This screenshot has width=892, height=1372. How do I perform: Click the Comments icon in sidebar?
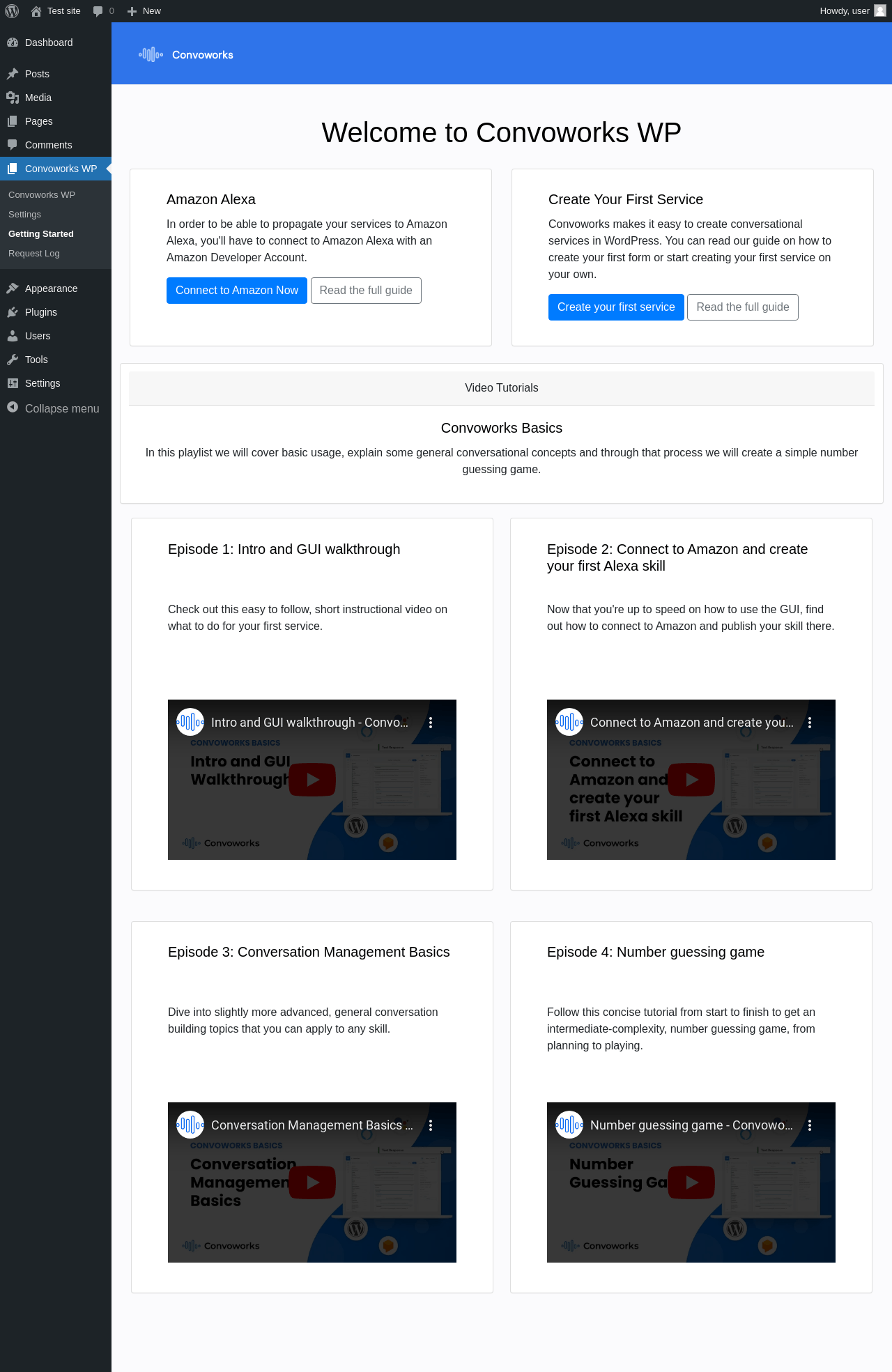(13, 145)
